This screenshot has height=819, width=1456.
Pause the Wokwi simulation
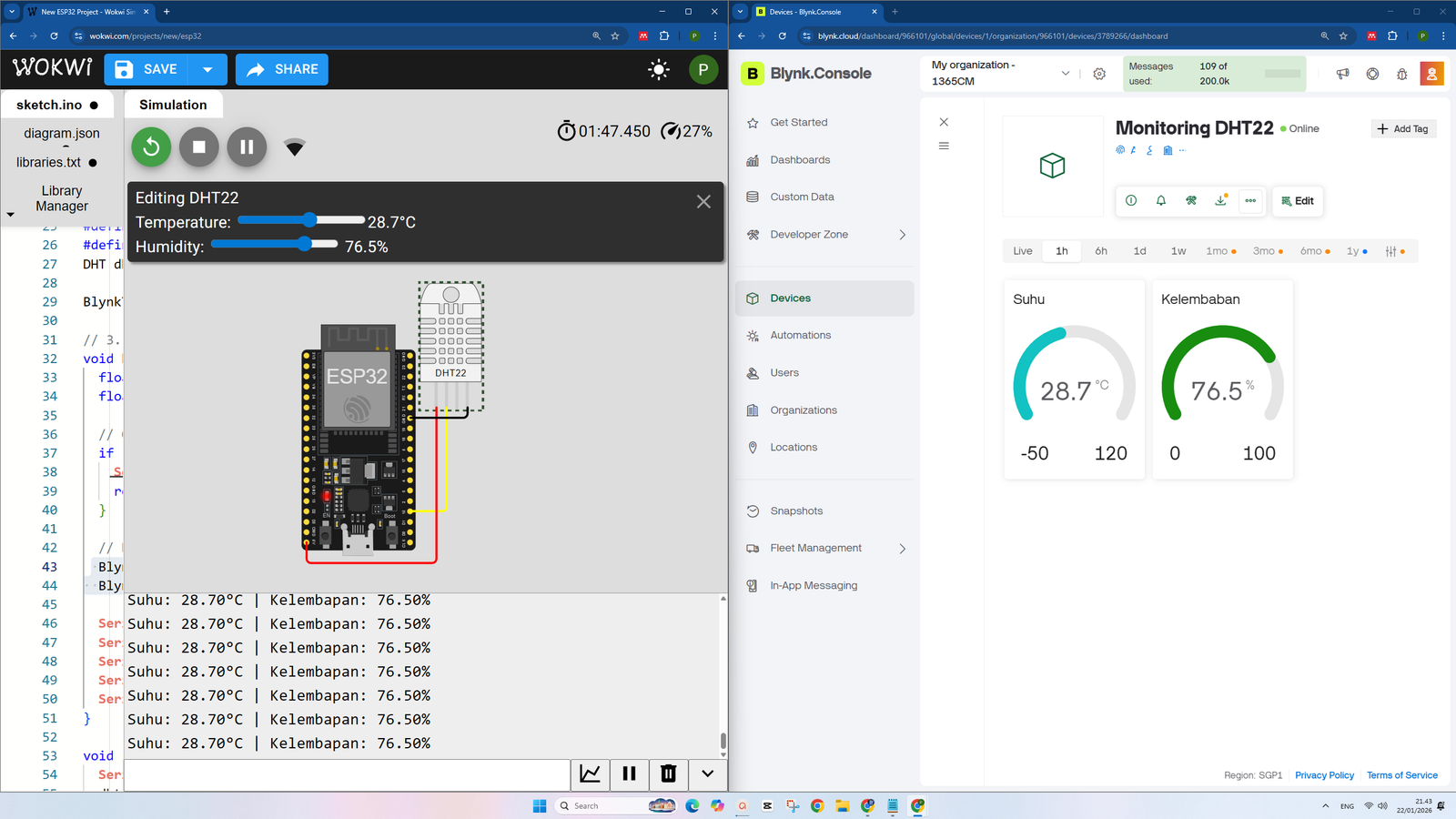coord(247,147)
